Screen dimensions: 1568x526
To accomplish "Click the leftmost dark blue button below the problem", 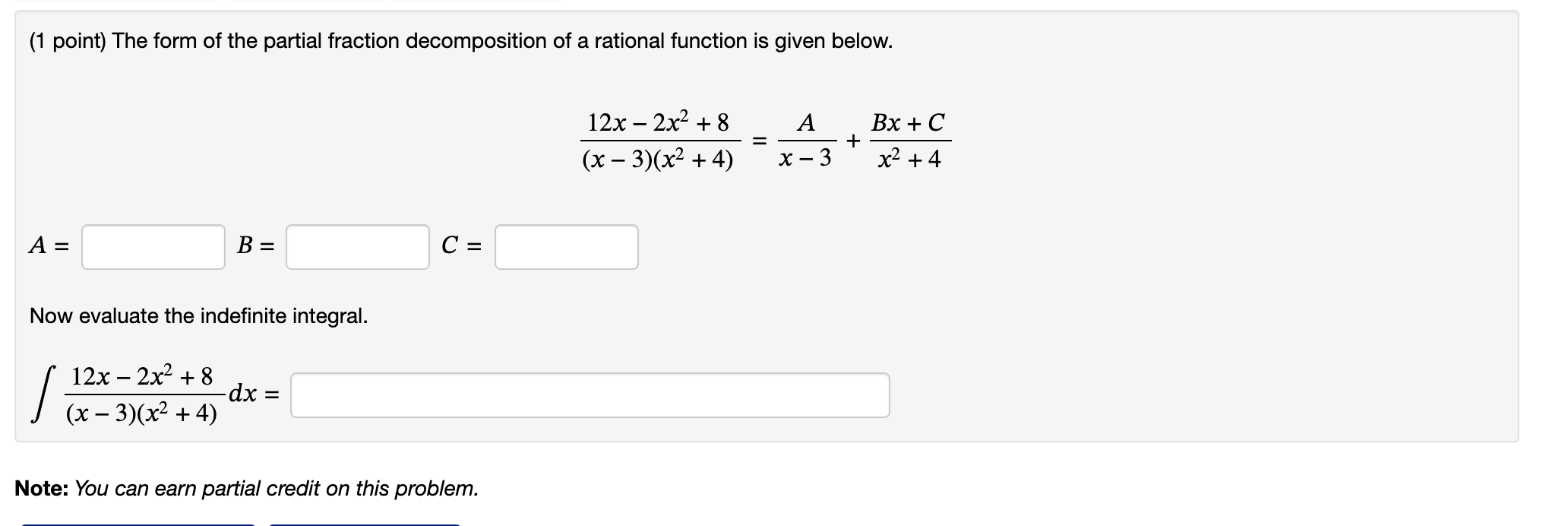I will pos(137,524).
